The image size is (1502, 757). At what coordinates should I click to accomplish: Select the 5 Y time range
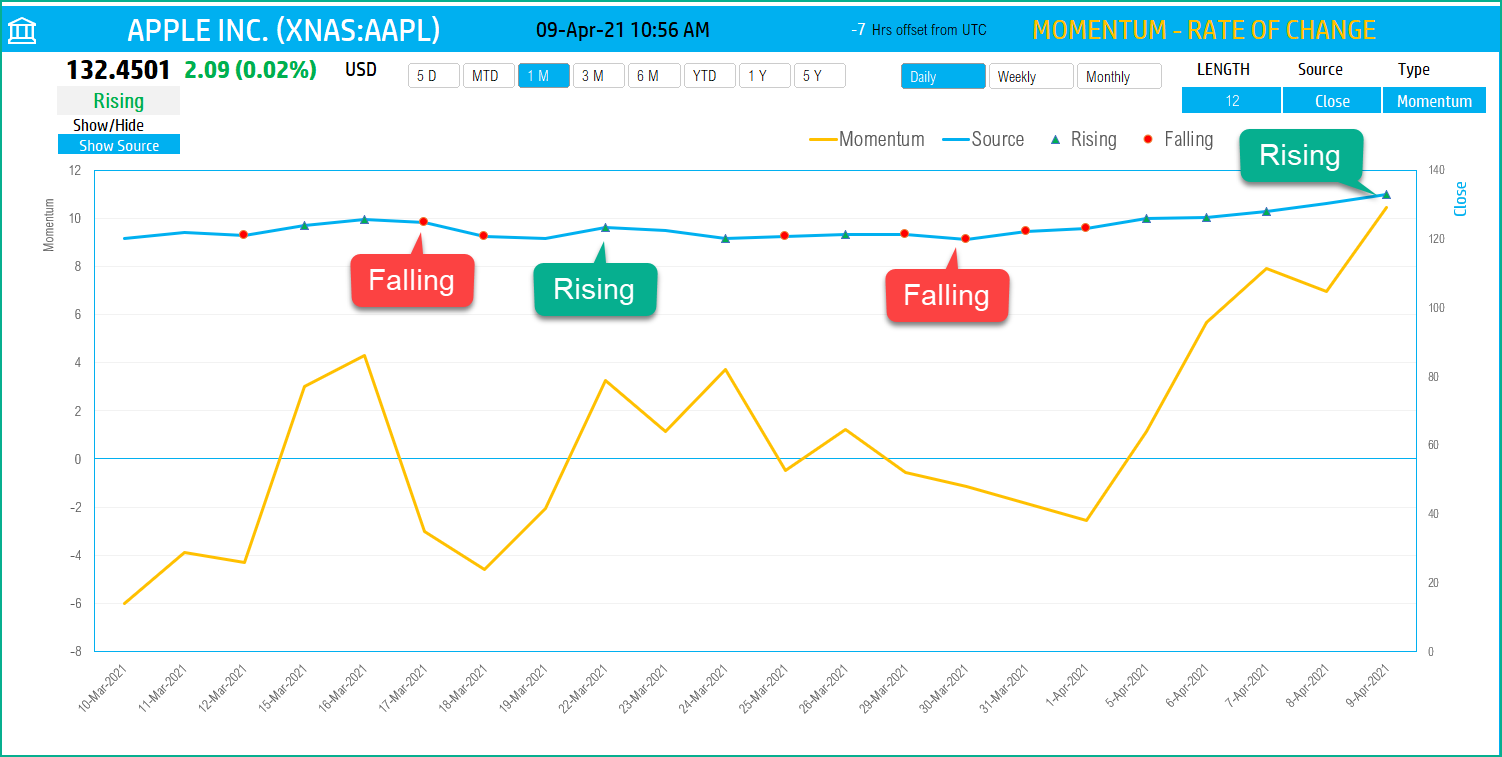[820, 76]
